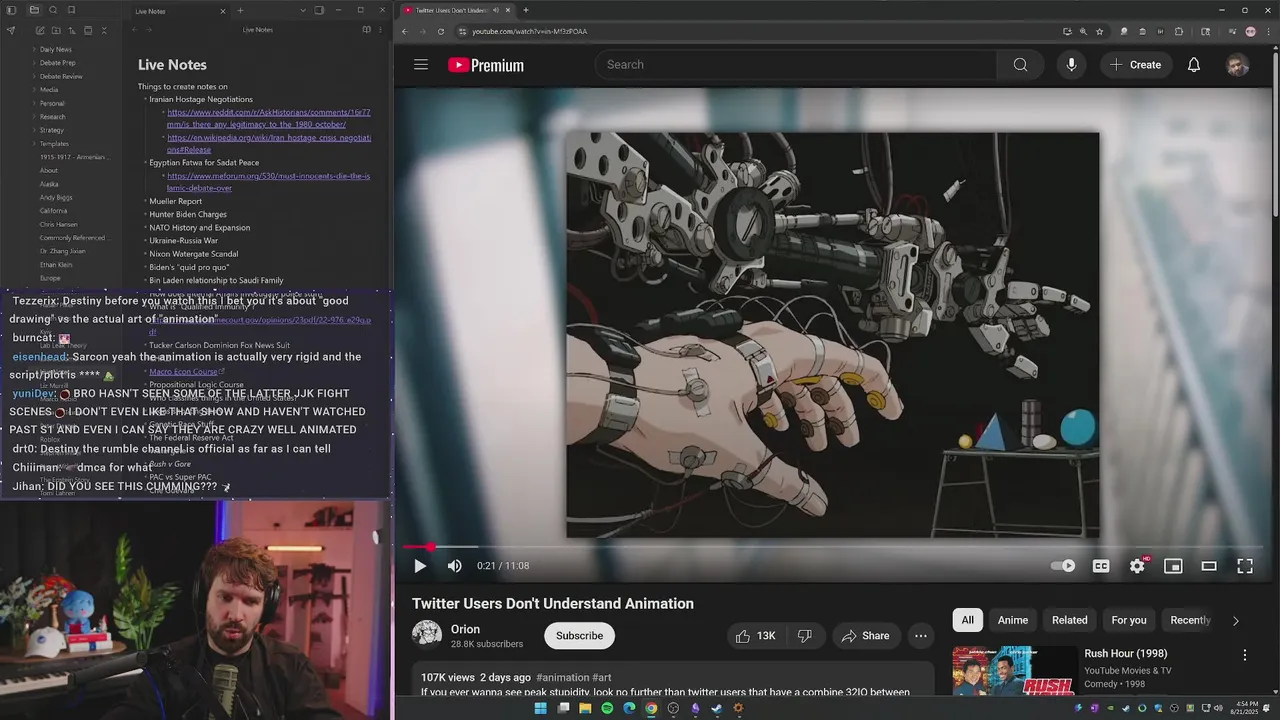
Task: Enter fullscreen on the video
Action: (x=1245, y=566)
